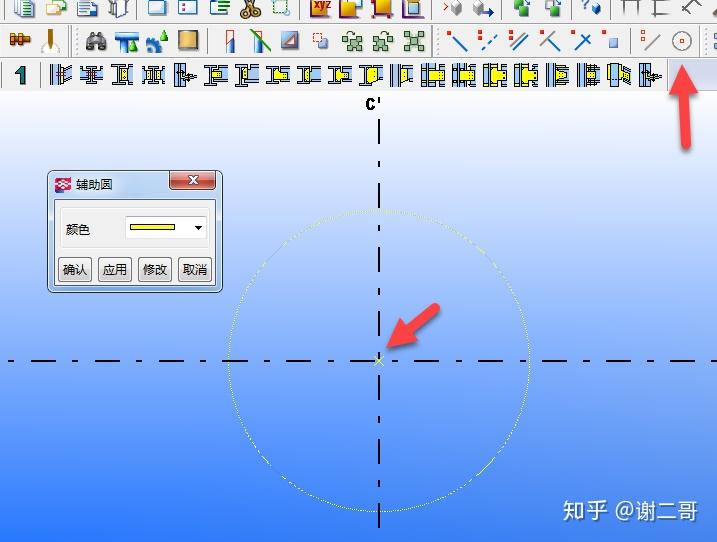Click the 取消 button
Image resolution: width=717 pixels, height=542 pixels.
195,269
